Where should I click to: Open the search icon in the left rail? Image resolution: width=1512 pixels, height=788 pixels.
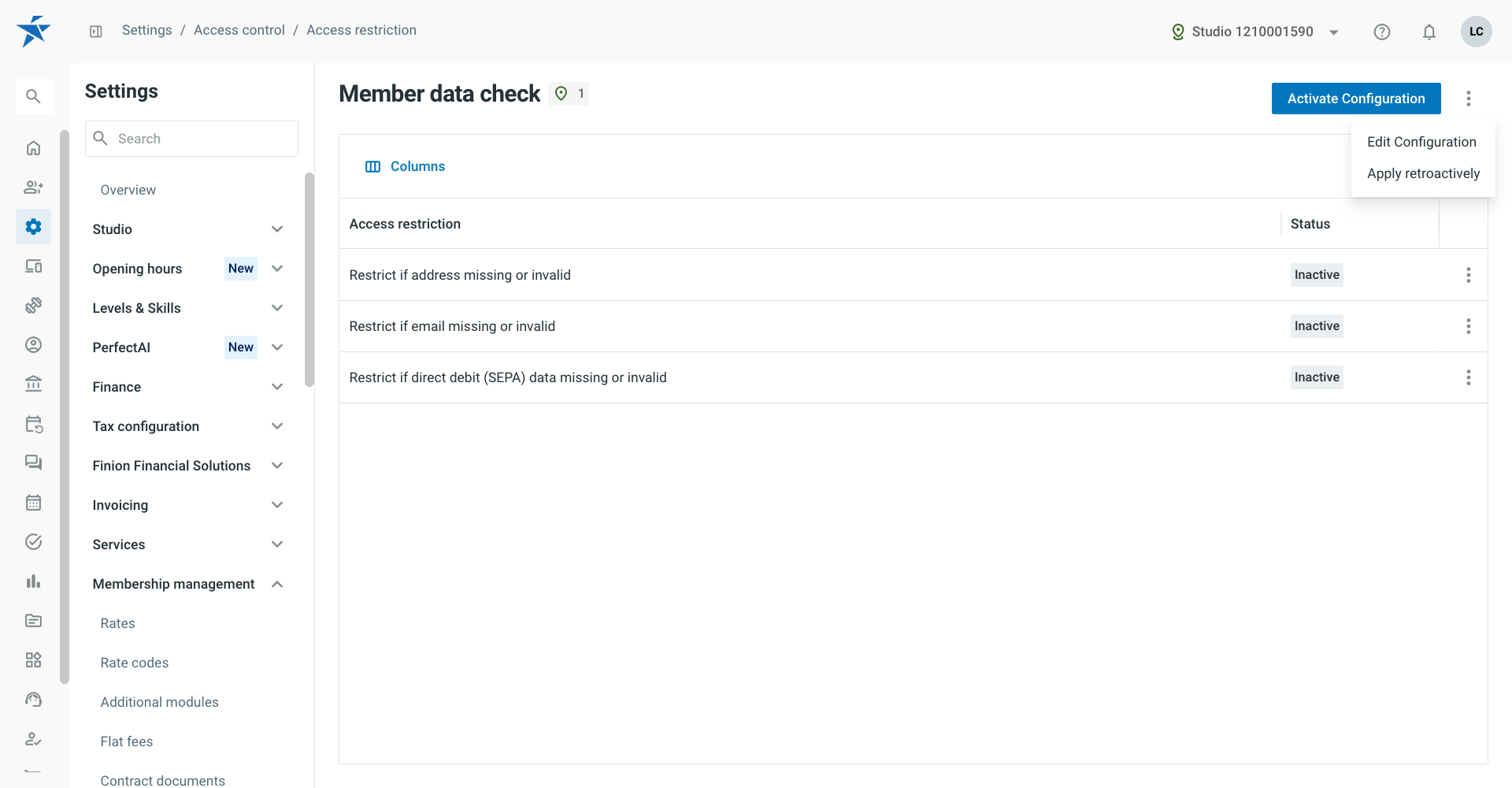point(33,96)
